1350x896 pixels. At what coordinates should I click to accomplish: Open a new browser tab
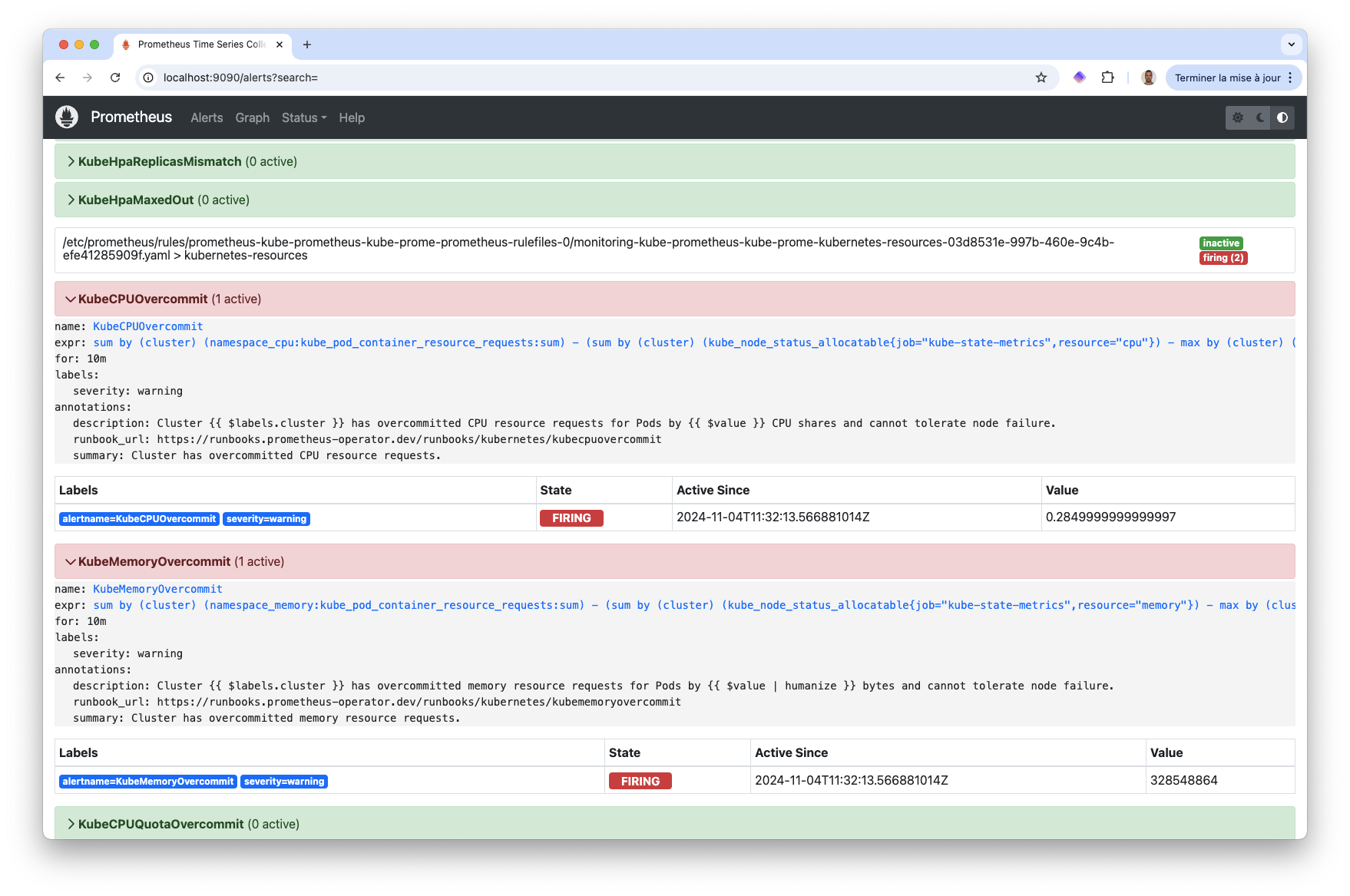[307, 45]
